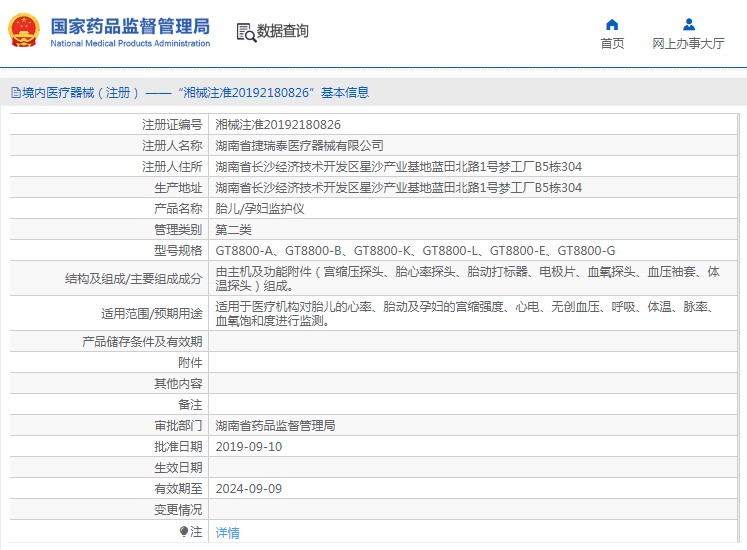Click the 注册人名称 row label

coord(172,146)
